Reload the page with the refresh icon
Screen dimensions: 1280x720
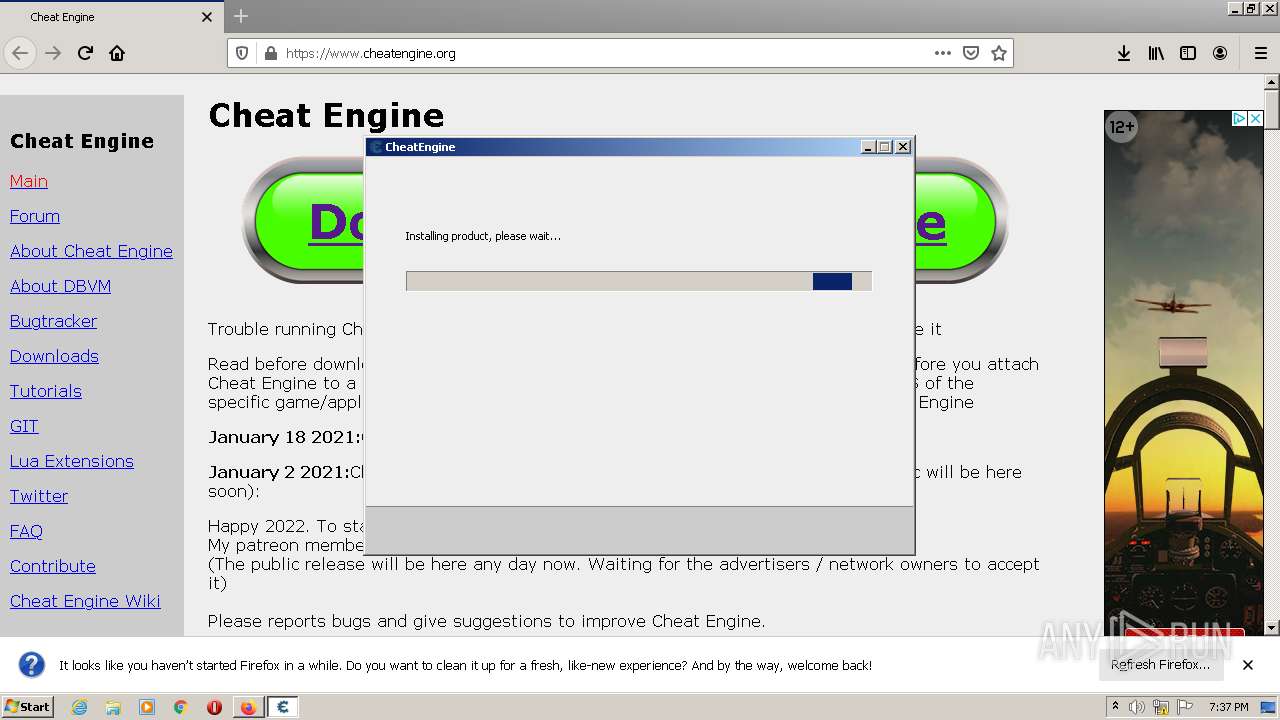pos(85,53)
